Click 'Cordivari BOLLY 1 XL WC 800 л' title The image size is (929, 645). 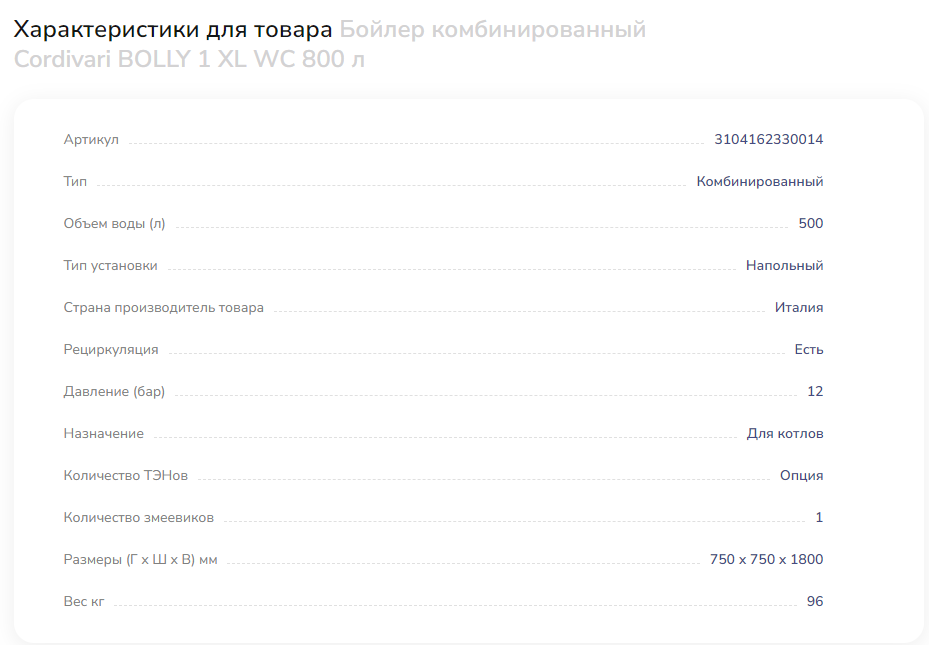tap(189, 59)
